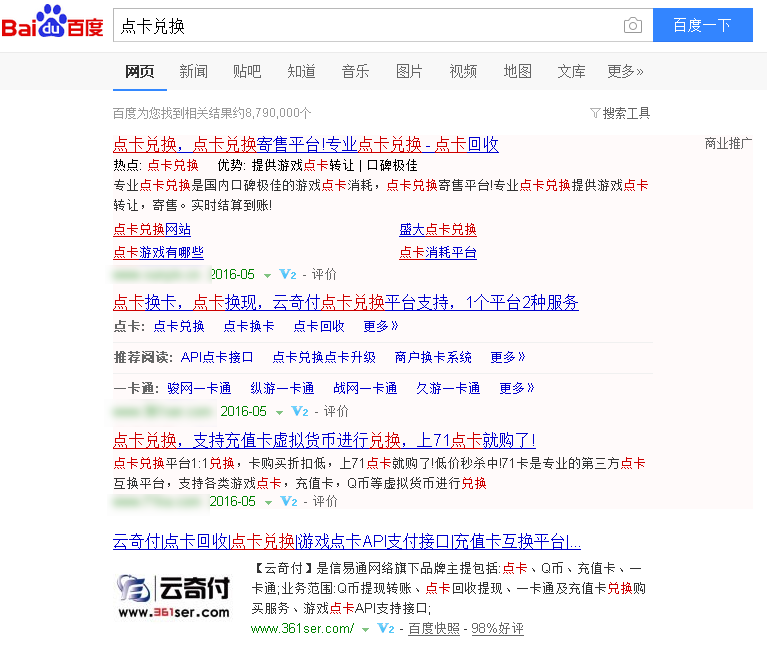
Task: Open the 文库 tab
Action: (571, 71)
